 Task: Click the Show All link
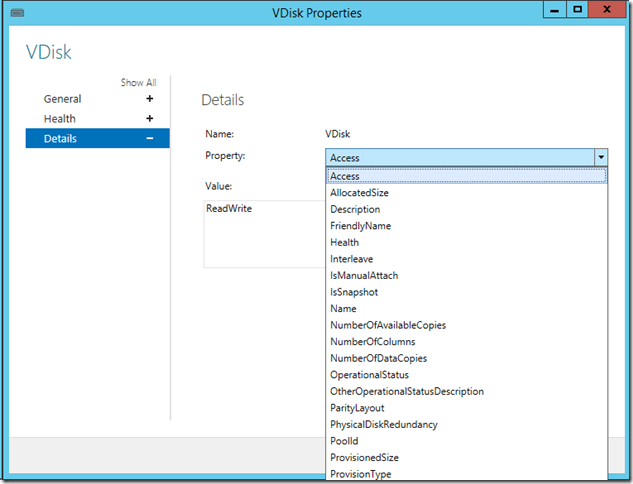pyautogui.click(x=138, y=83)
